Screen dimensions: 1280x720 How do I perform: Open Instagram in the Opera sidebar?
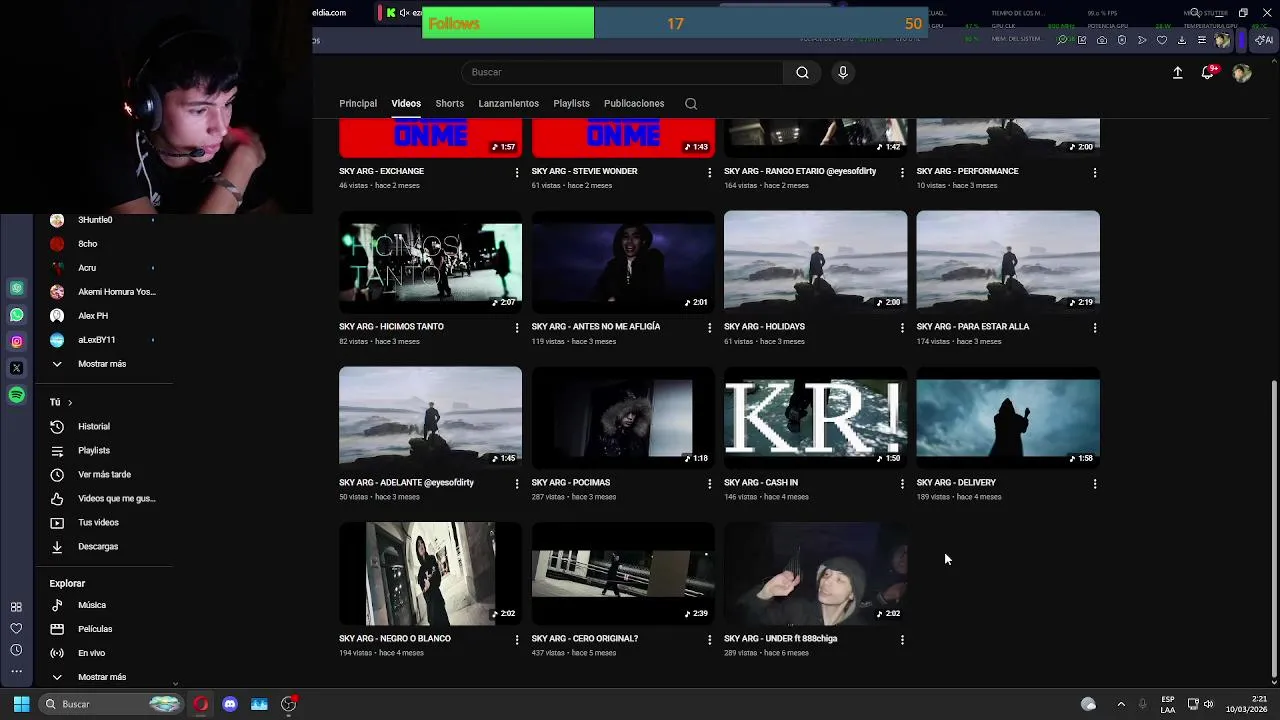pos(16,342)
